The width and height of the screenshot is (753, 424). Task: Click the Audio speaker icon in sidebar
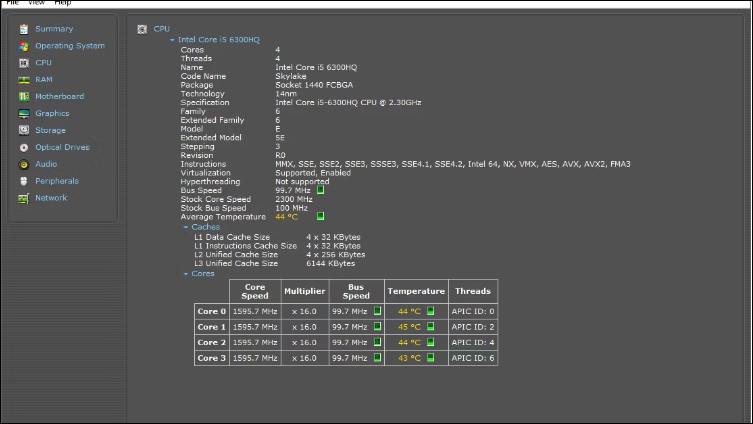tap(24, 164)
